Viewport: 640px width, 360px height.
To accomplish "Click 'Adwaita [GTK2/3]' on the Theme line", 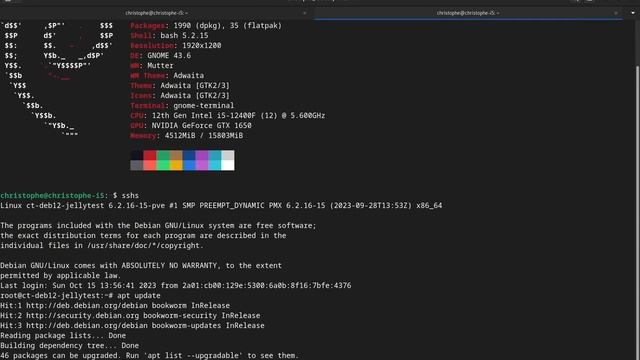I will (x=195, y=86).
